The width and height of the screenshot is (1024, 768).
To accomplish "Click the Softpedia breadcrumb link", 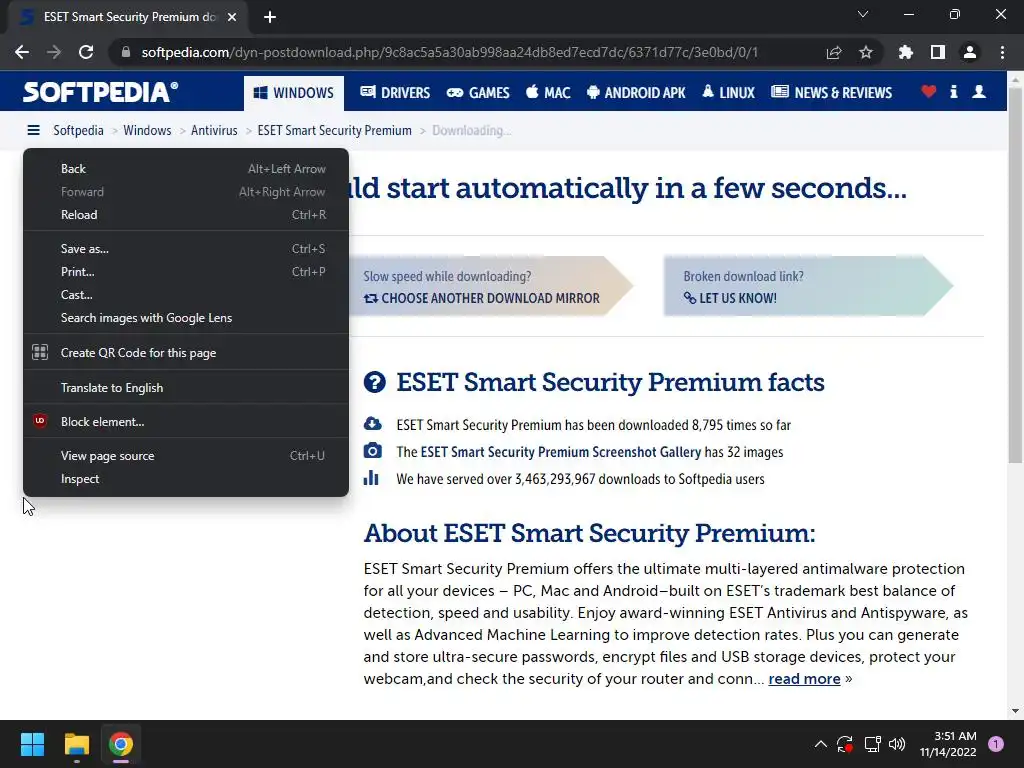I will 78,130.
